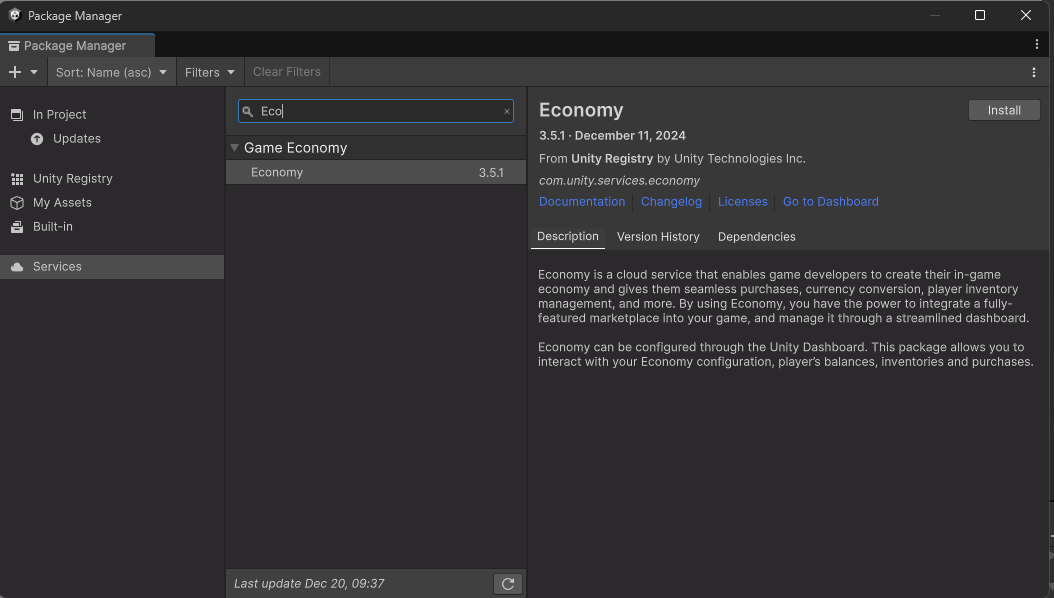The image size is (1054, 598).
Task: Open the tab bar kebab menu
Action: pyautogui.click(x=1037, y=44)
